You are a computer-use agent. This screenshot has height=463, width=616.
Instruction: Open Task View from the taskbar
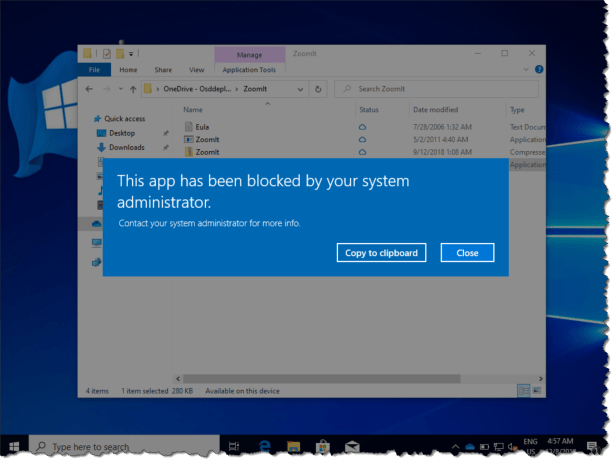[x=233, y=446]
